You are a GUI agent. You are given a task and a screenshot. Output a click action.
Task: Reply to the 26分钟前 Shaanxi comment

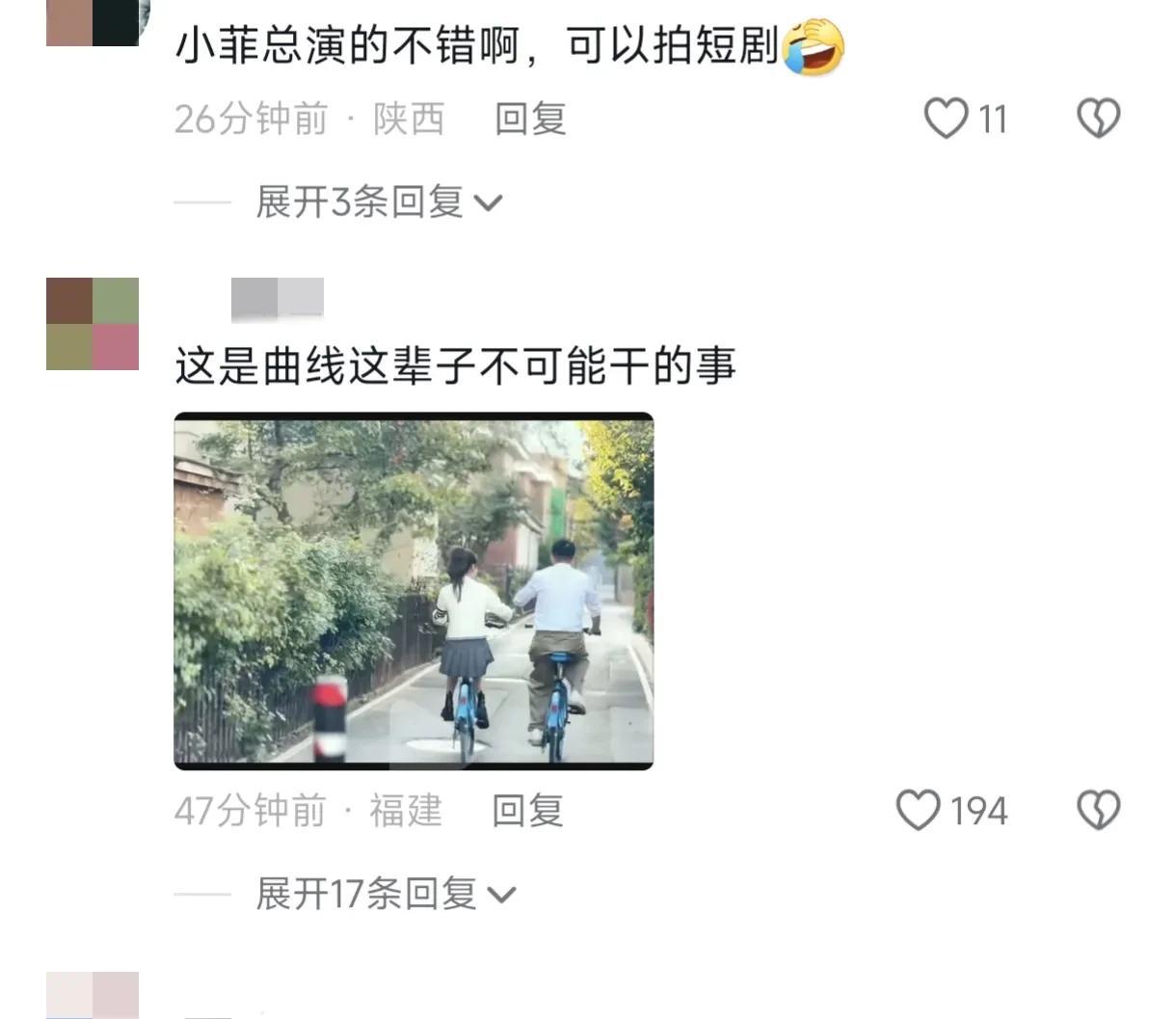pos(530,119)
